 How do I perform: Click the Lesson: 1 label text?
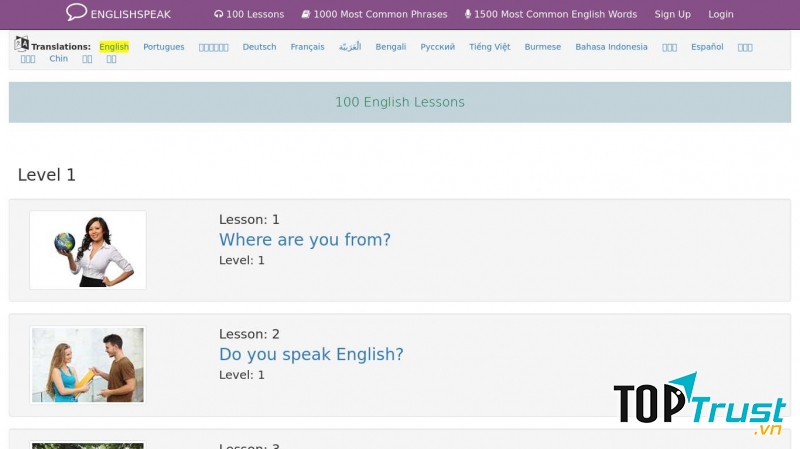coord(249,219)
